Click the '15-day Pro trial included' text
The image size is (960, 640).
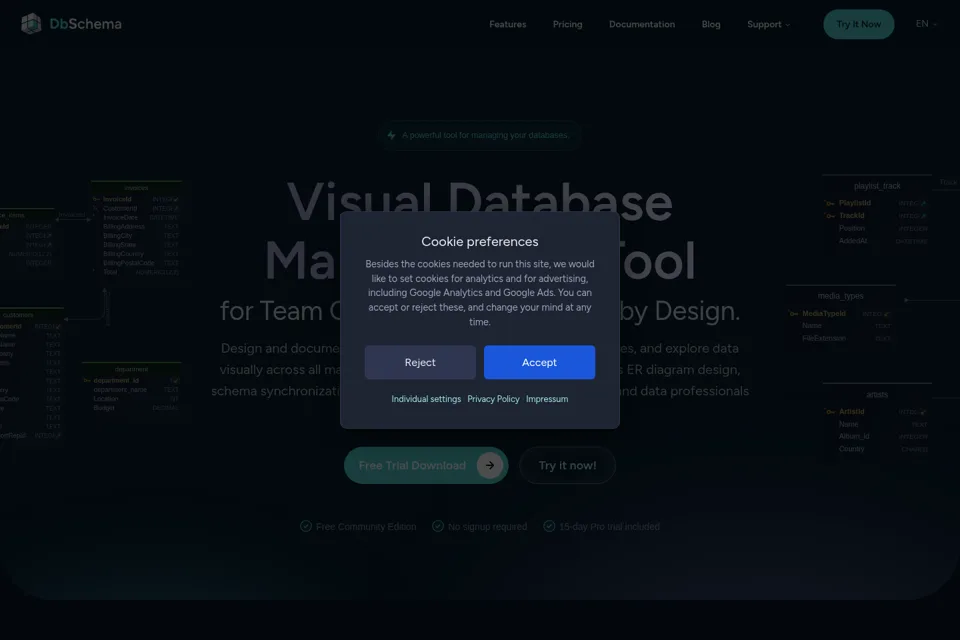point(609,527)
